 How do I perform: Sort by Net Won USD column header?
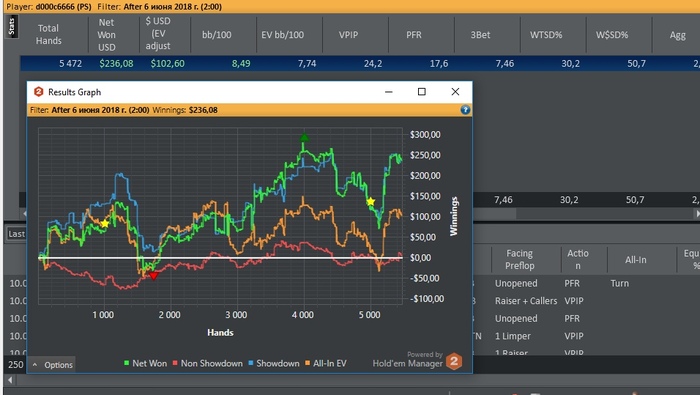coord(107,34)
